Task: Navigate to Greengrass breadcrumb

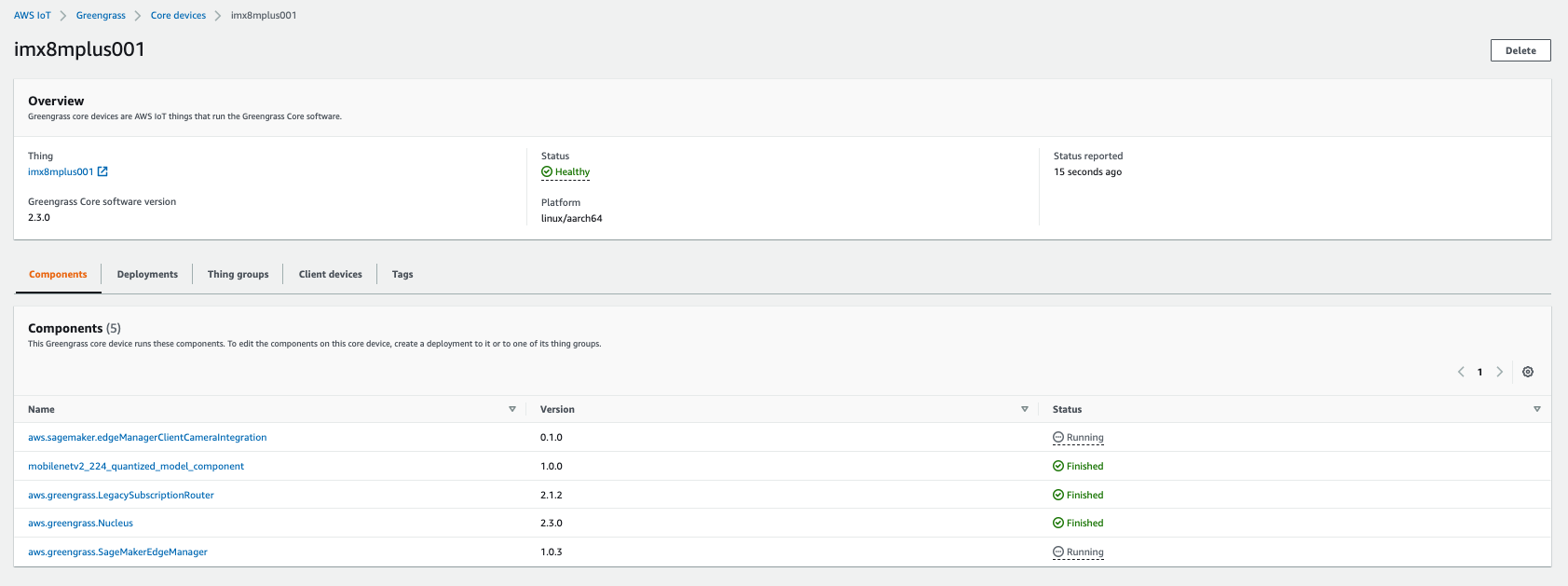Action: (x=101, y=15)
